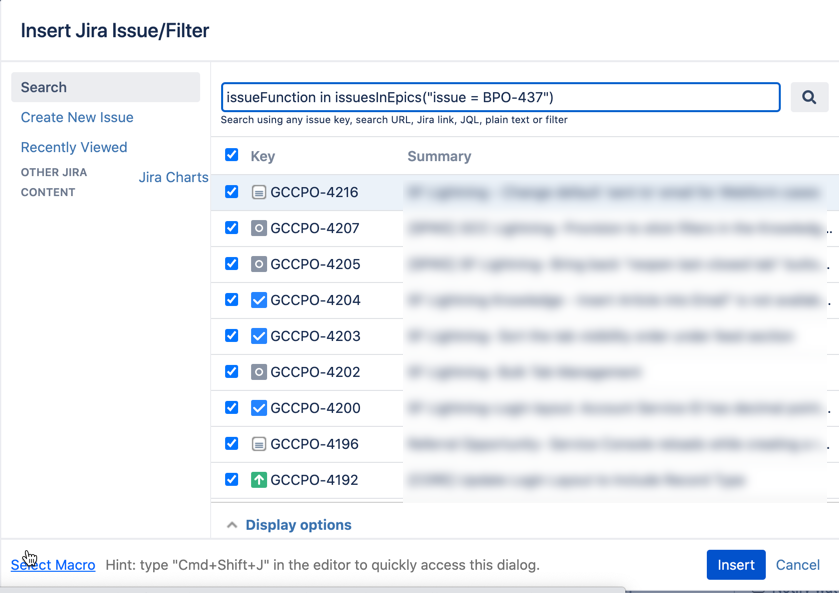Select issue key GCCPO-4200
This screenshot has width=839, height=593.
[x=315, y=408]
